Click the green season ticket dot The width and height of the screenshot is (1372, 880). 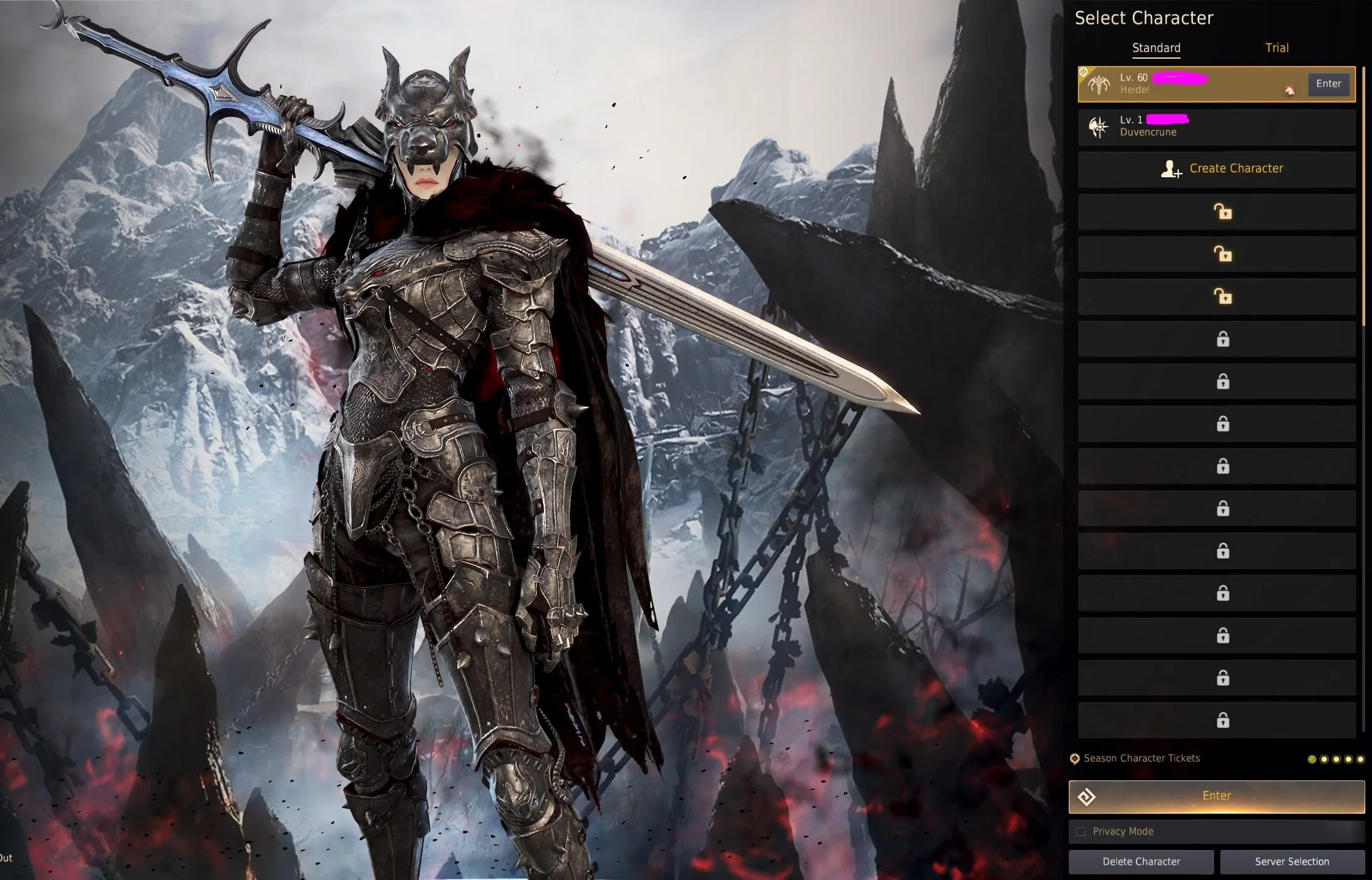[1311, 760]
